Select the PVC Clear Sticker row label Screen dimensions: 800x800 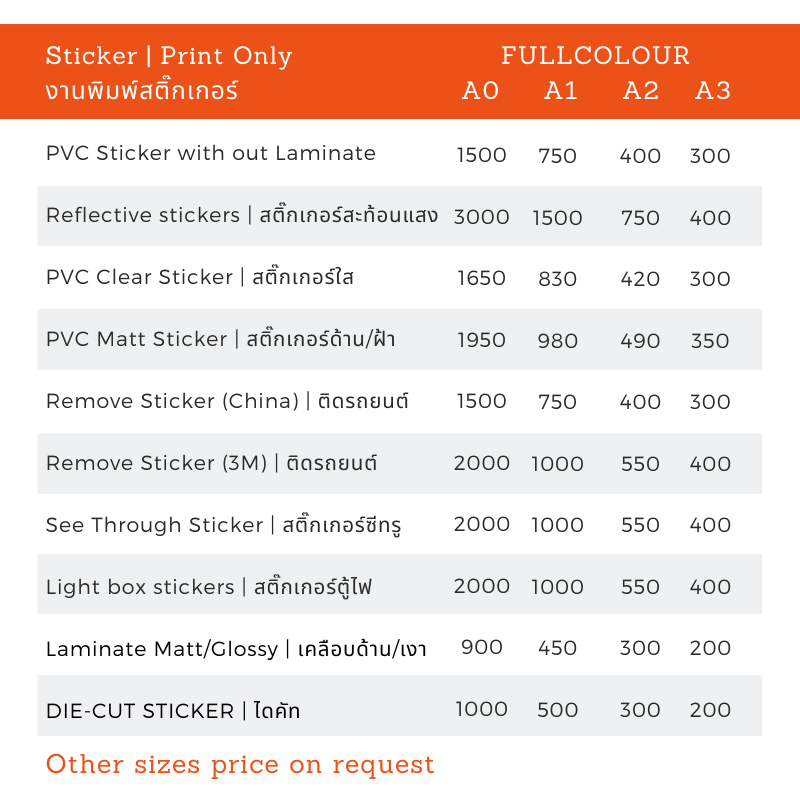pos(199,277)
